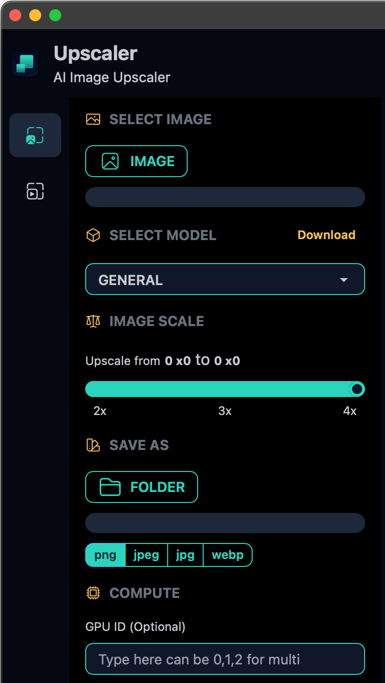Click the image scale slider handle
Image resolution: width=385 pixels, height=683 pixels.
click(357, 389)
